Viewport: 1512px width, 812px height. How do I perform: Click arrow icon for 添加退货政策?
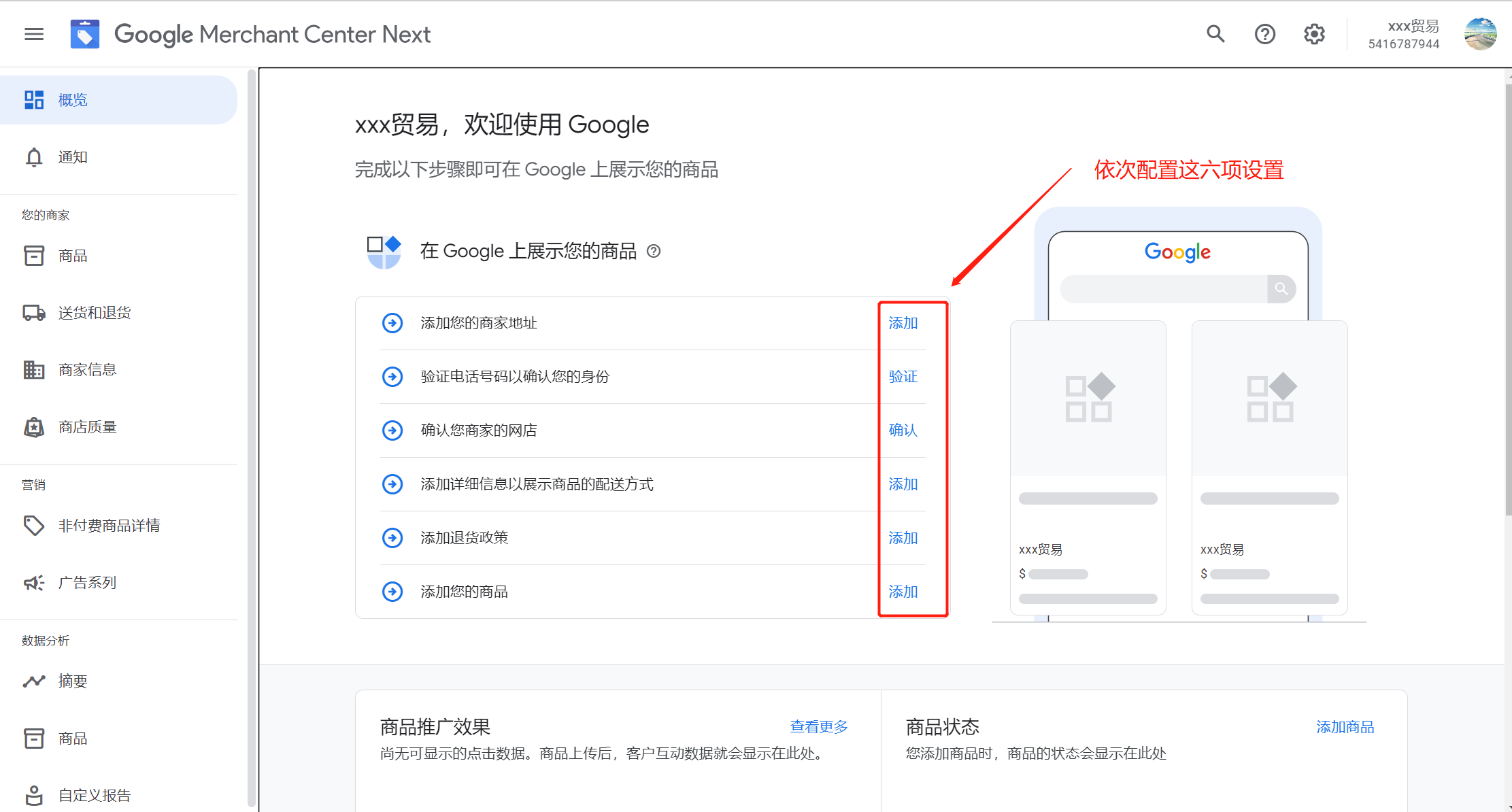click(x=392, y=538)
